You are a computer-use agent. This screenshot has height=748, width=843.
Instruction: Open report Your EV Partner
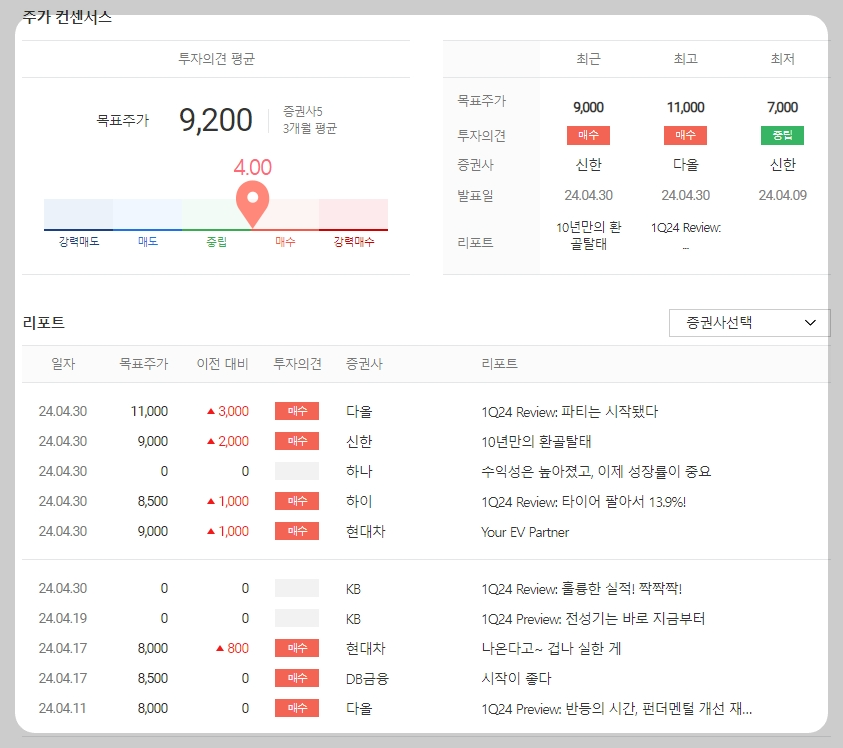pyautogui.click(x=525, y=532)
